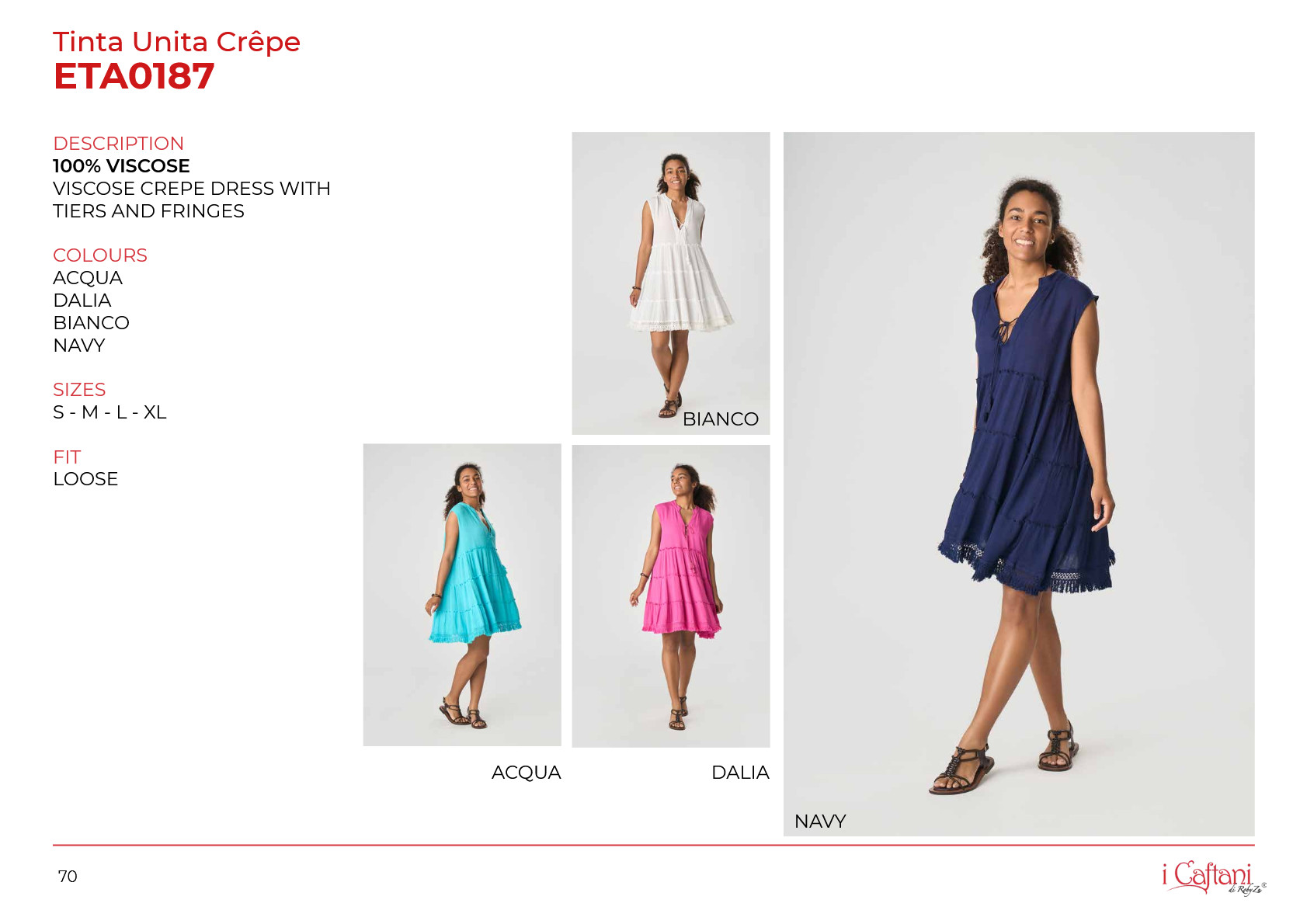Select the DALIA pink dress photo
The image size is (1307, 924).
point(671,596)
